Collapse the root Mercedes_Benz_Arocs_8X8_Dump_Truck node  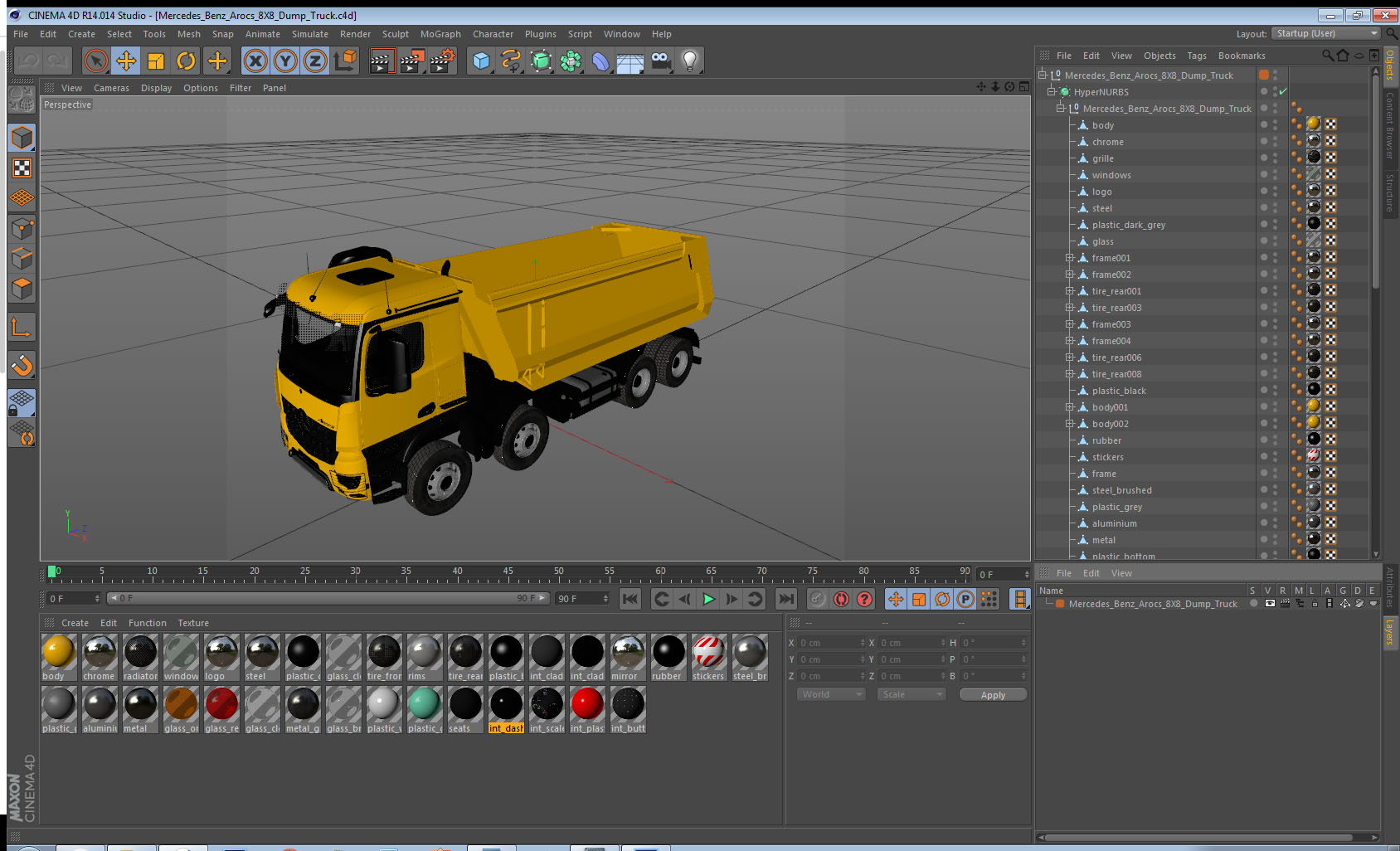[x=1043, y=75]
